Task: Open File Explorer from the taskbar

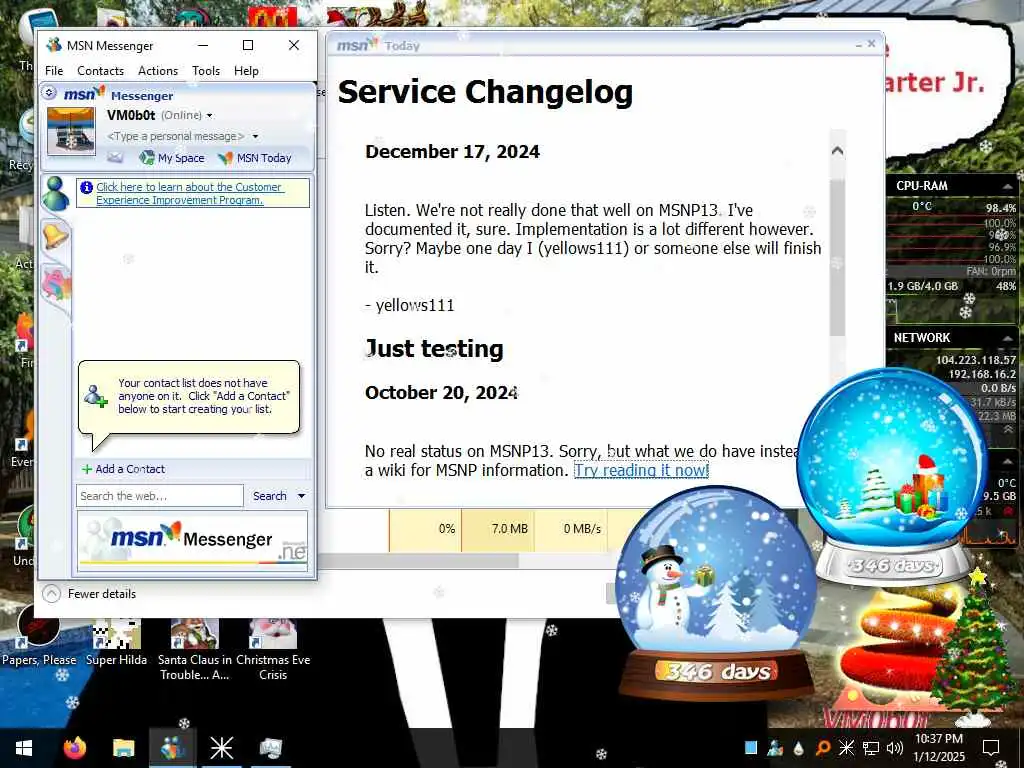Action: pos(123,748)
